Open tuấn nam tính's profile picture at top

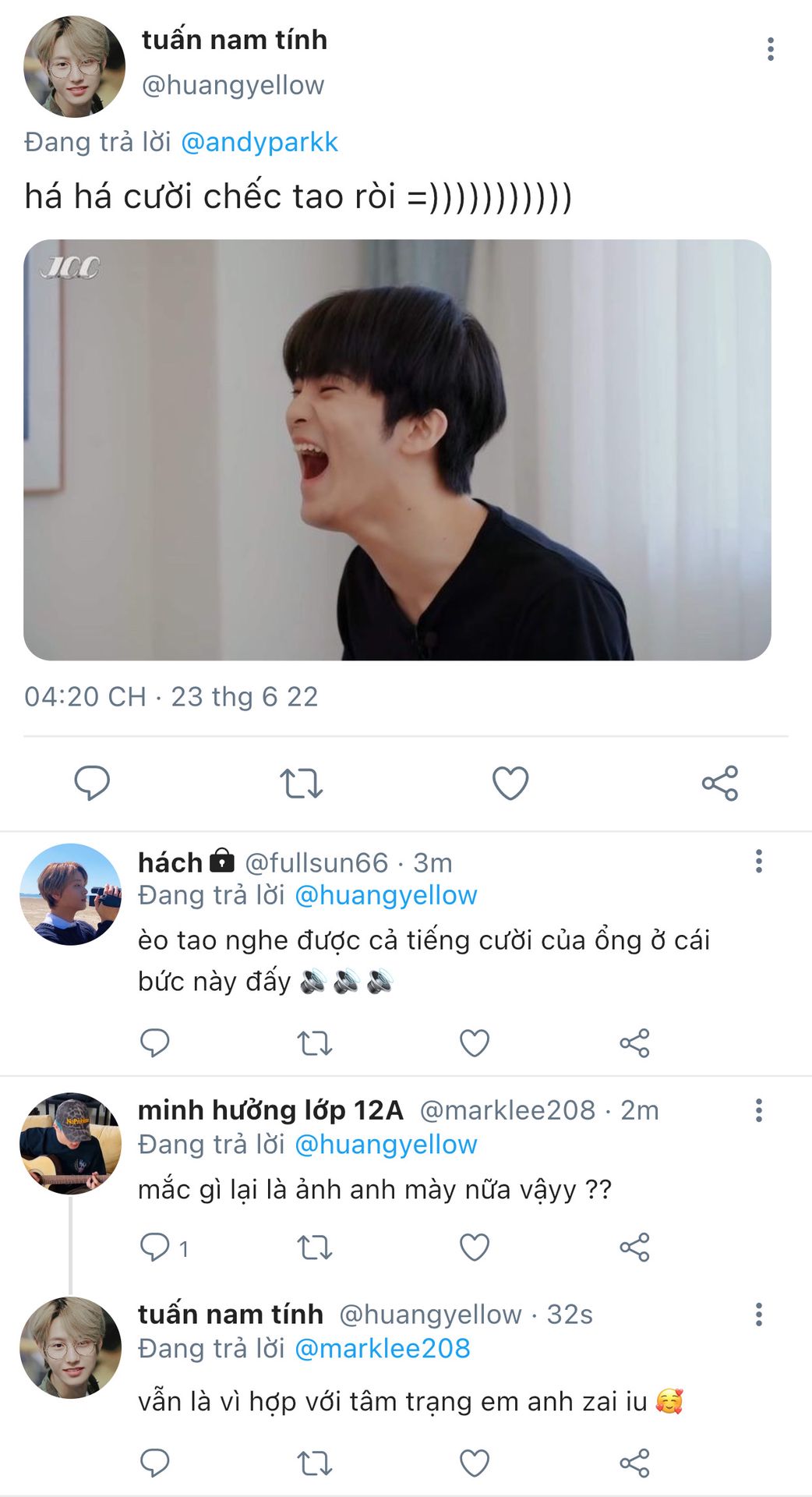point(74,66)
